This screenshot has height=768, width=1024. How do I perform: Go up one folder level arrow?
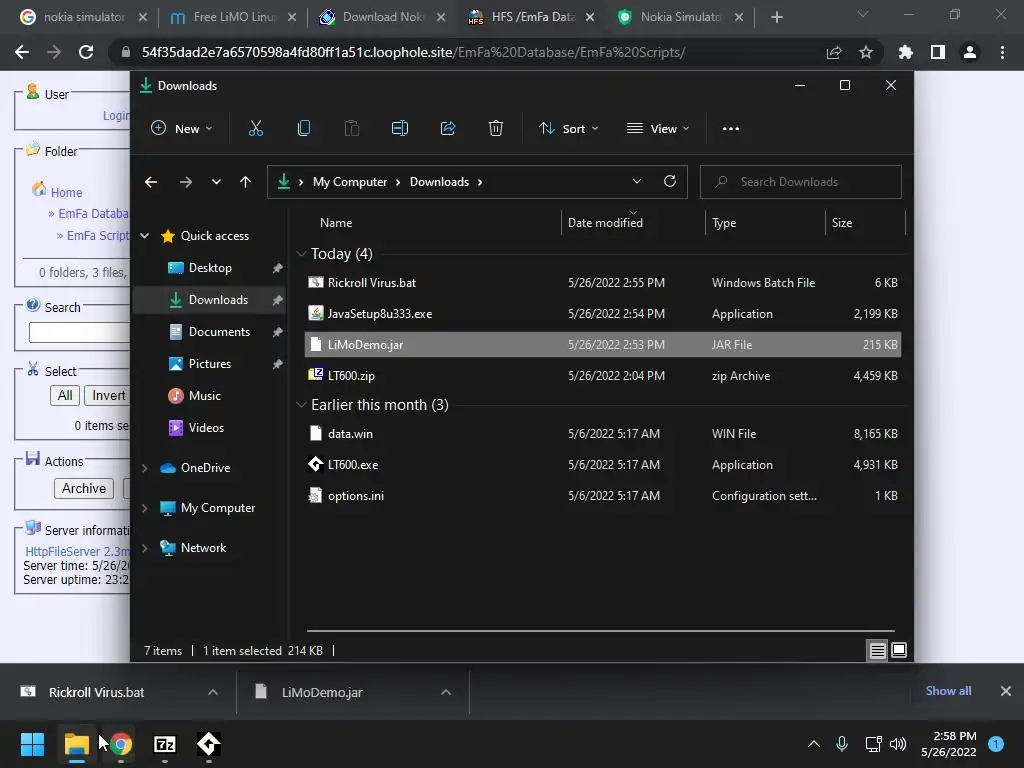246,182
